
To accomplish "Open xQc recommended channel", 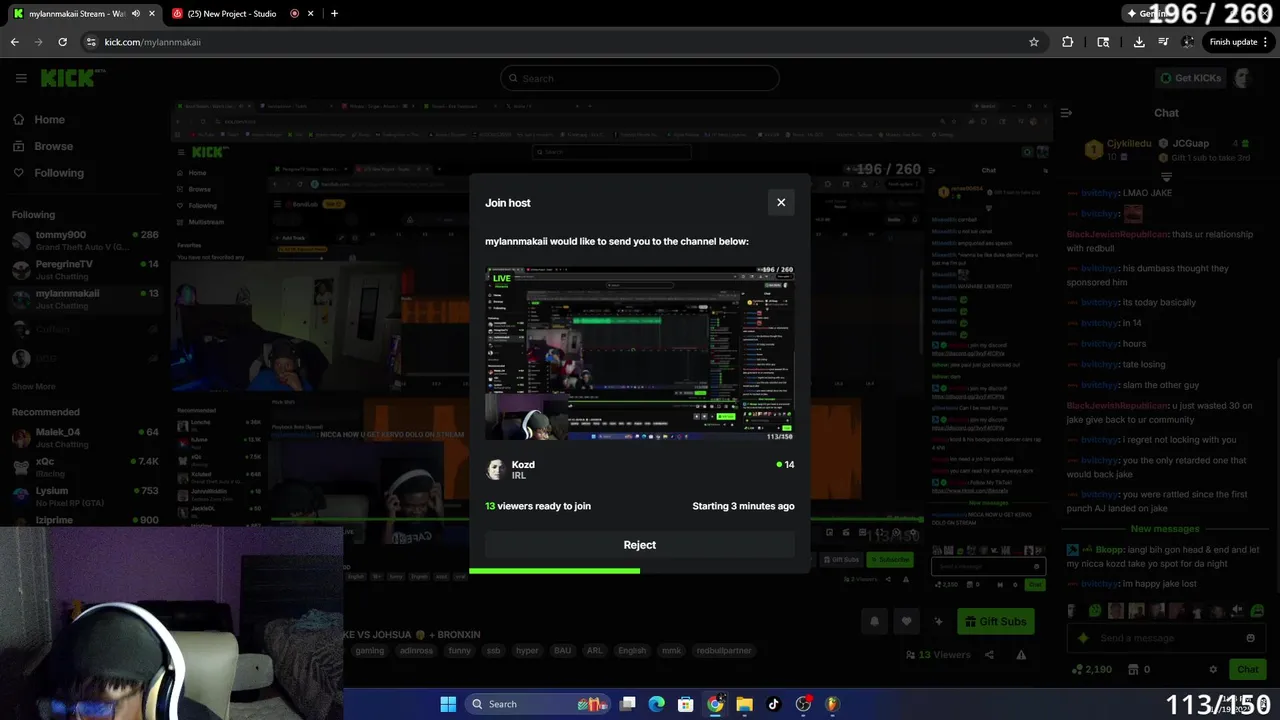I will pos(85,467).
